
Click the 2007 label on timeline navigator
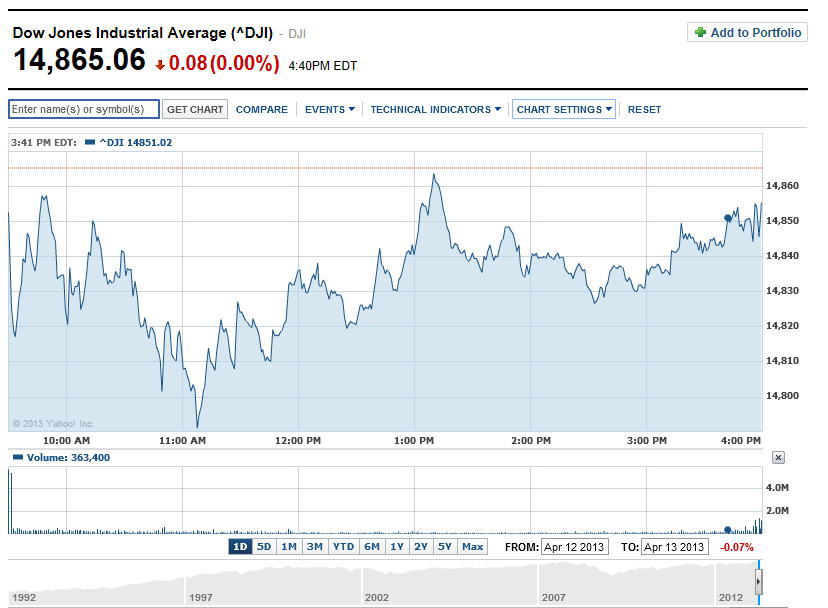553,597
